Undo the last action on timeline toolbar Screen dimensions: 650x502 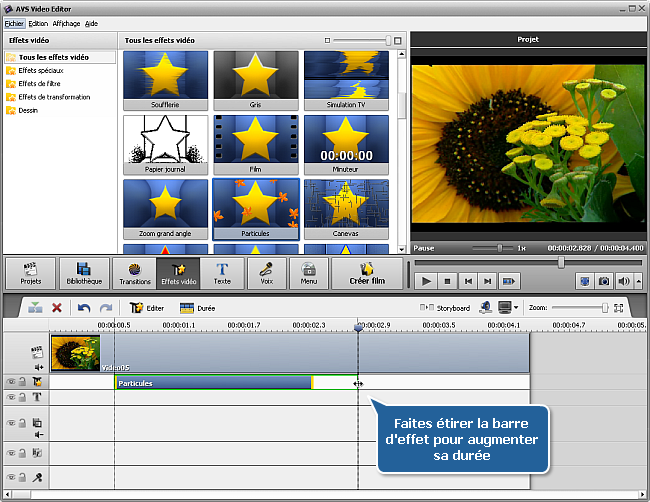tap(84, 308)
